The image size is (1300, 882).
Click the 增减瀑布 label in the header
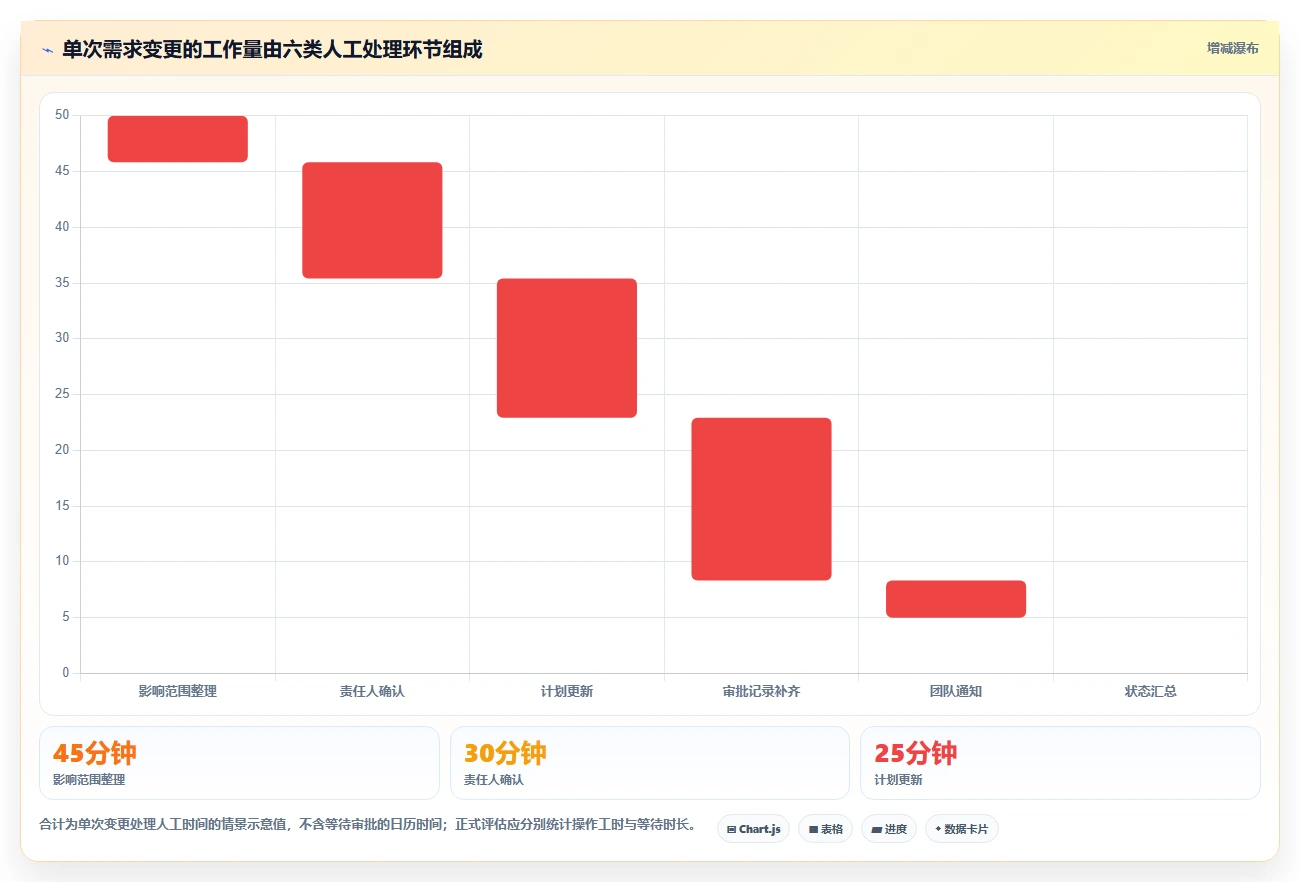(x=1233, y=48)
